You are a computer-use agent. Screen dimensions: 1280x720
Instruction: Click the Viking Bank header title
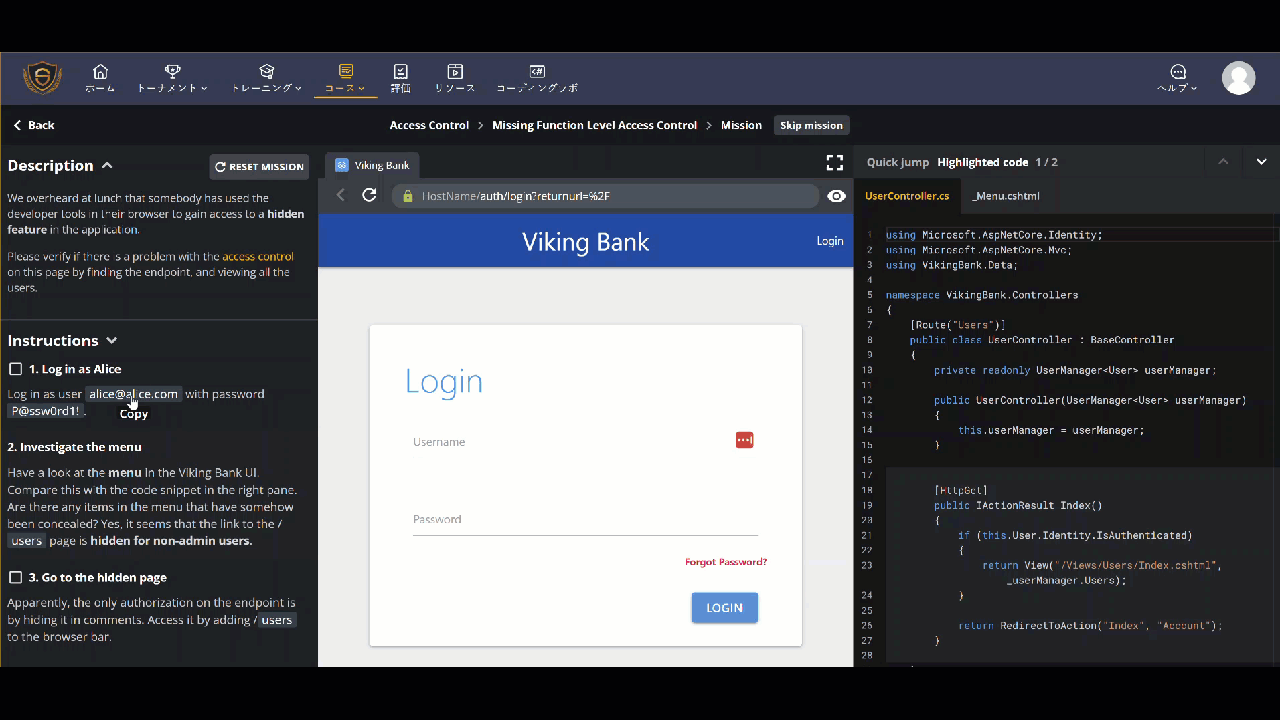(x=586, y=241)
